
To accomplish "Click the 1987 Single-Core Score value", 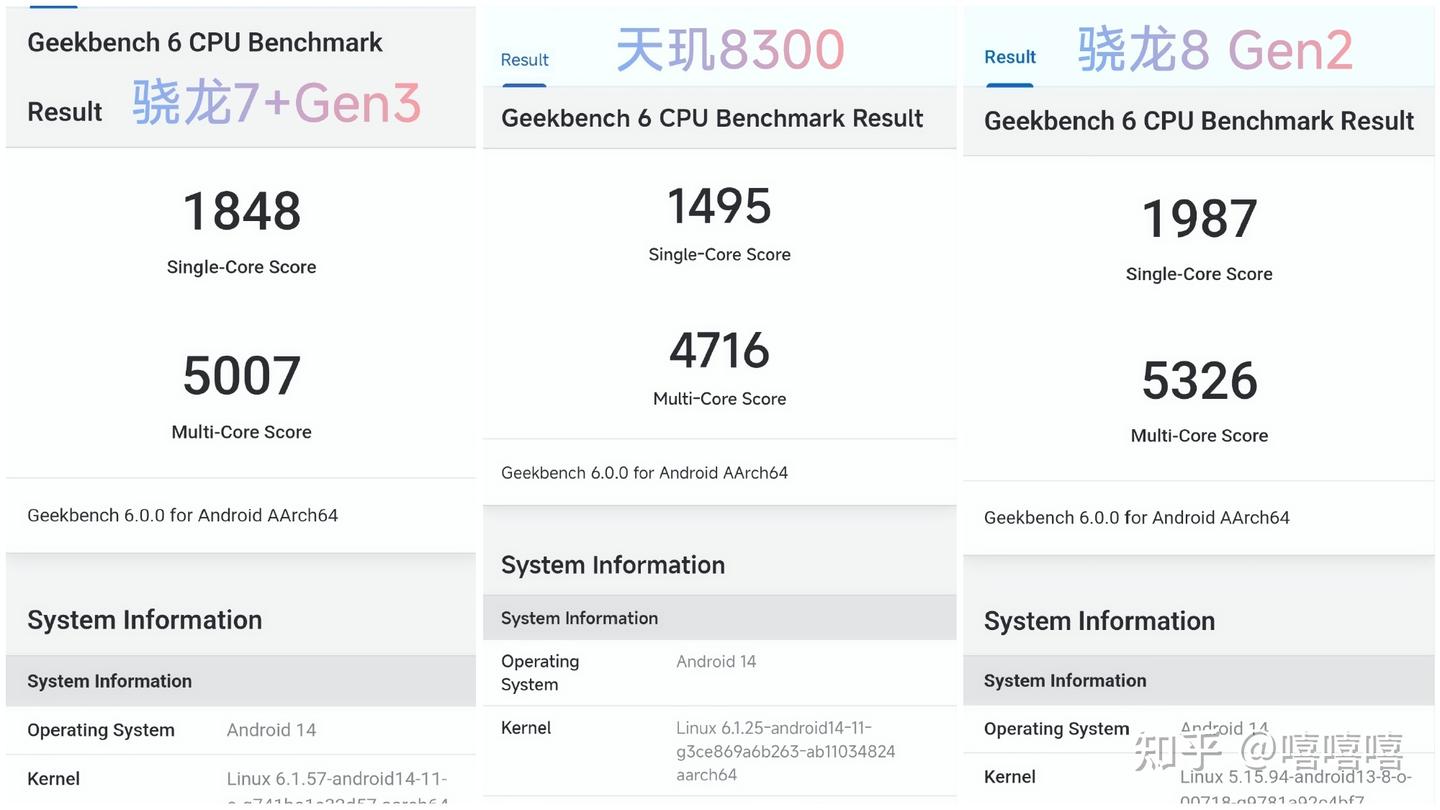I will 1198,217.
